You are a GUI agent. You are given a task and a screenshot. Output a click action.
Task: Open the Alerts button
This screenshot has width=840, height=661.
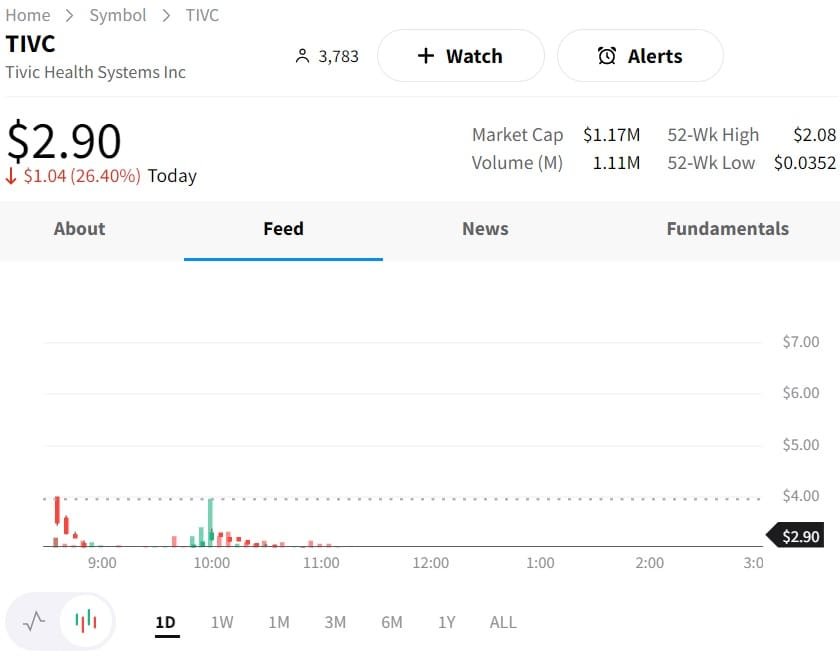point(640,56)
